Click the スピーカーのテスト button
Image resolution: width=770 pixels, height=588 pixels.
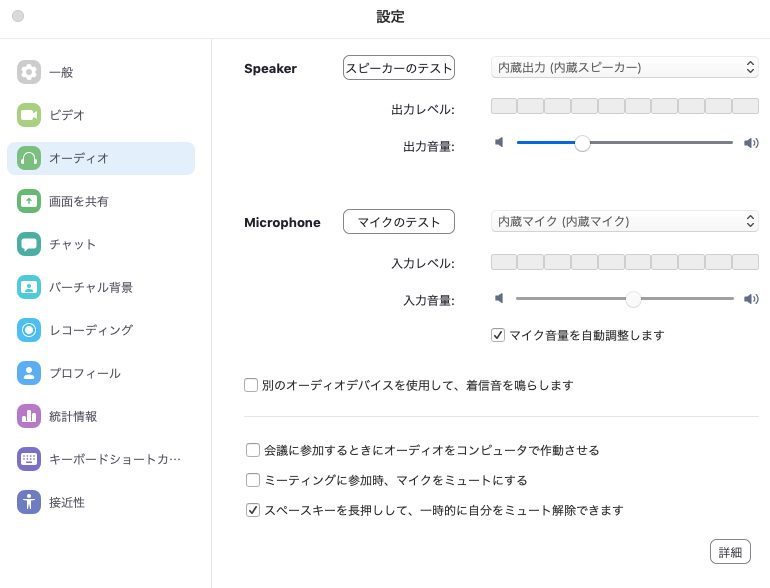click(399, 68)
